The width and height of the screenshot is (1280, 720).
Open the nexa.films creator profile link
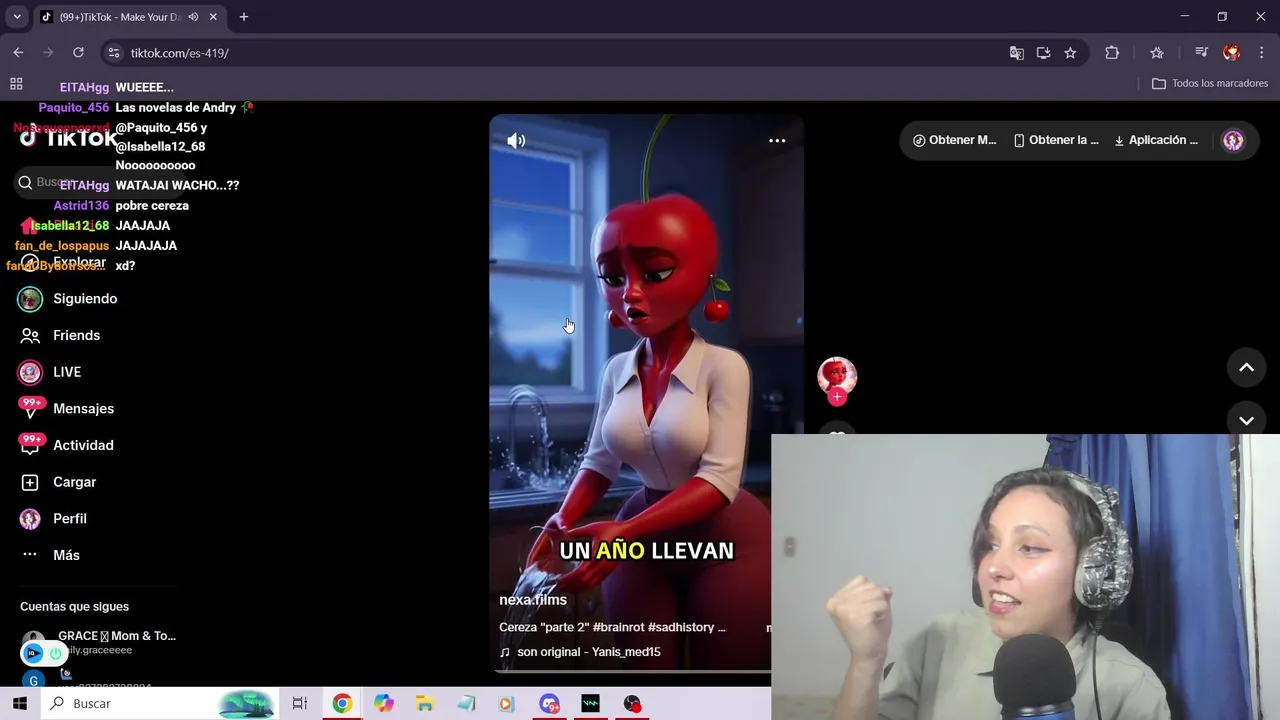coord(533,600)
